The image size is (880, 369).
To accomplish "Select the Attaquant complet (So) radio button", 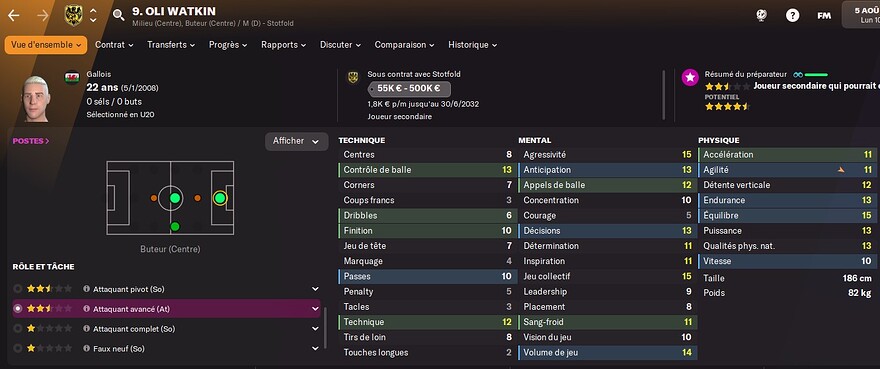I will click(x=18, y=329).
